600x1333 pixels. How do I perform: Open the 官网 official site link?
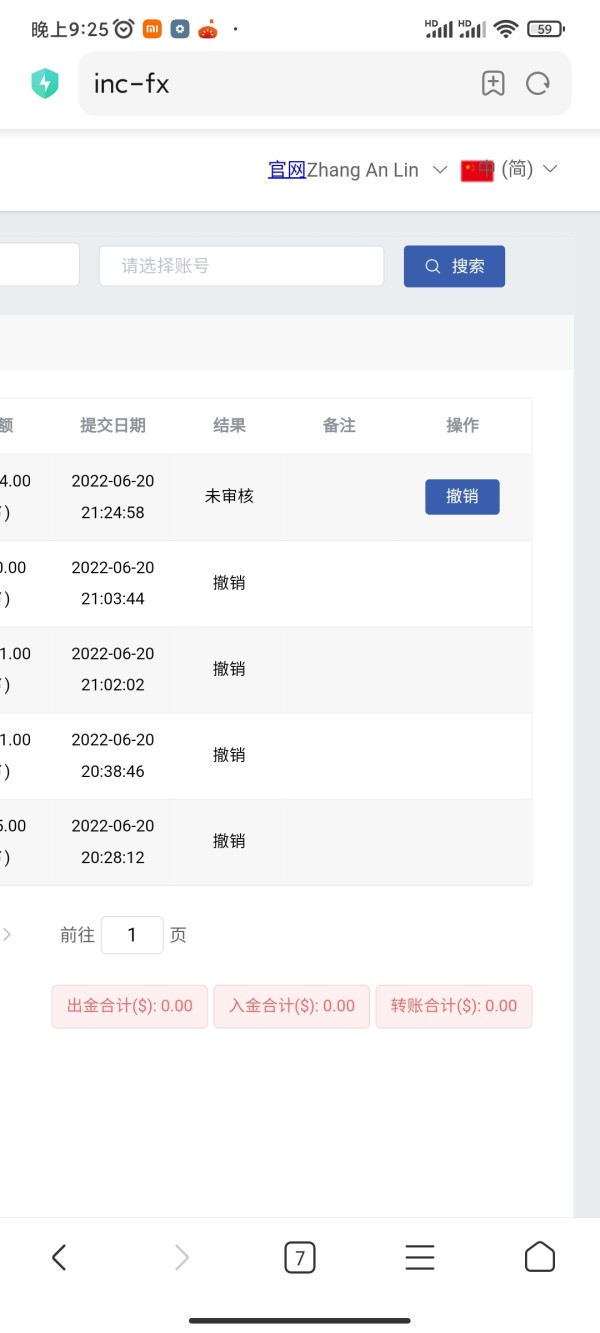[x=287, y=170]
